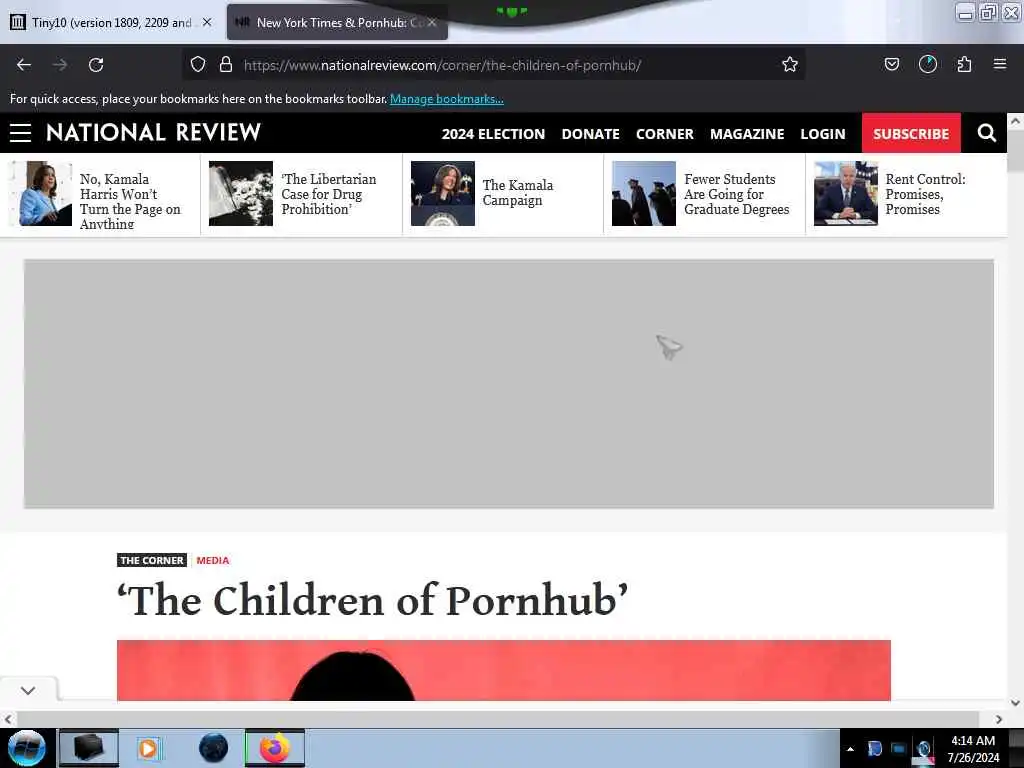Select the New York Times & Pornhub tab
The height and width of the screenshot is (768, 1024).
click(x=337, y=22)
